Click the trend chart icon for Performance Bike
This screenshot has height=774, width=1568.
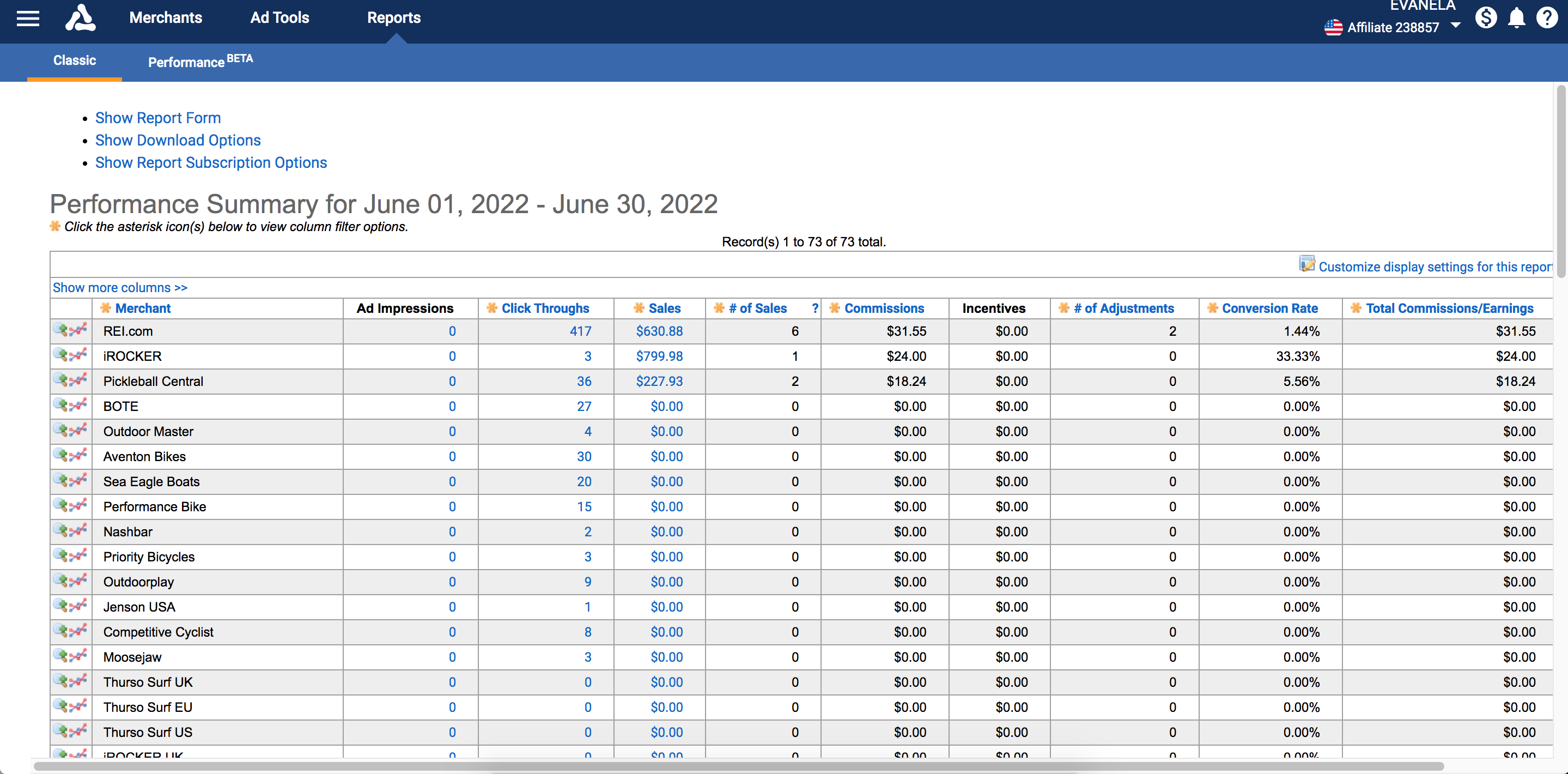78,505
